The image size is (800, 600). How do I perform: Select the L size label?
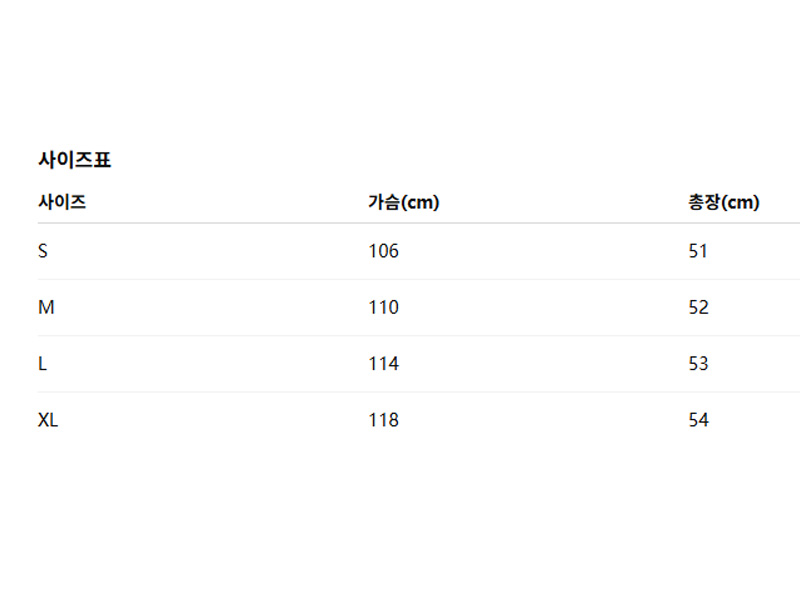point(43,364)
